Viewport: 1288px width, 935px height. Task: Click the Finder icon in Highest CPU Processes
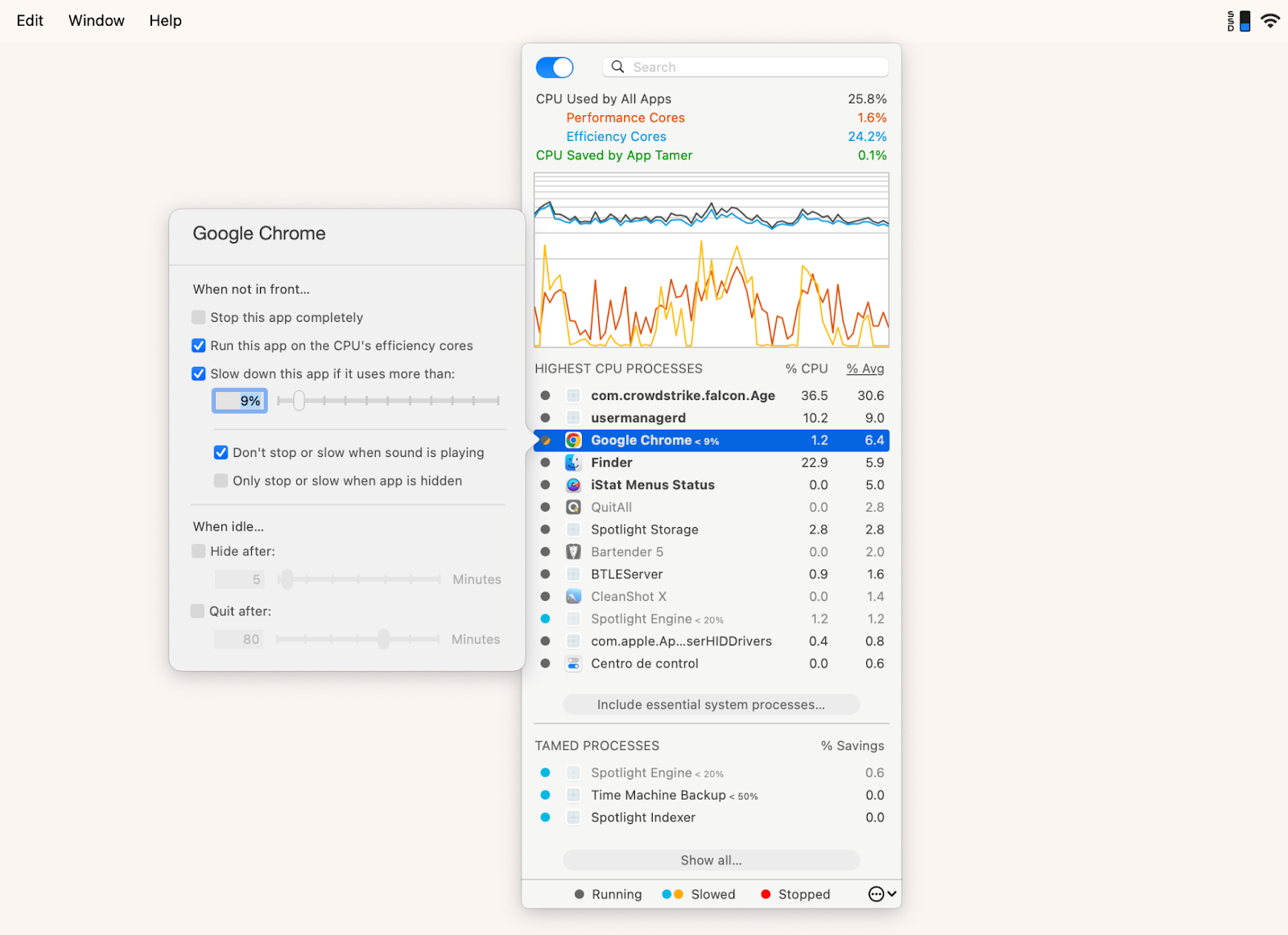(572, 462)
